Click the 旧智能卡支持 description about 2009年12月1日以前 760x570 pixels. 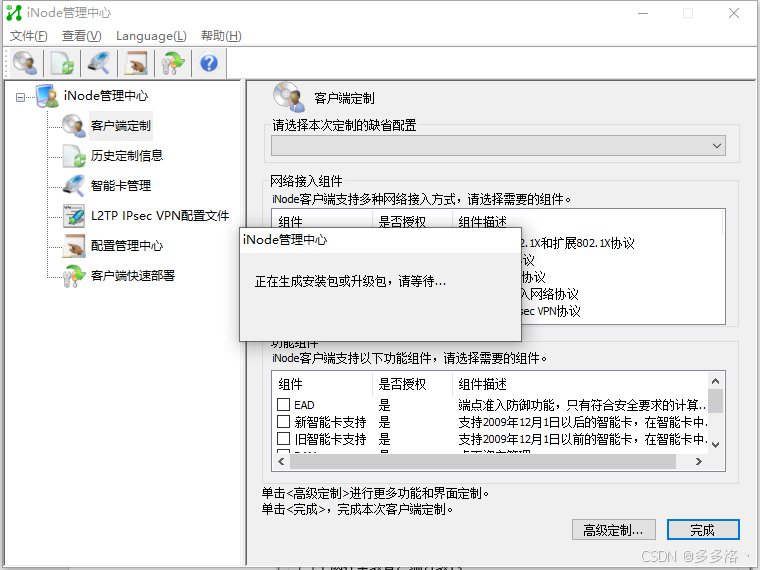tap(582, 439)
